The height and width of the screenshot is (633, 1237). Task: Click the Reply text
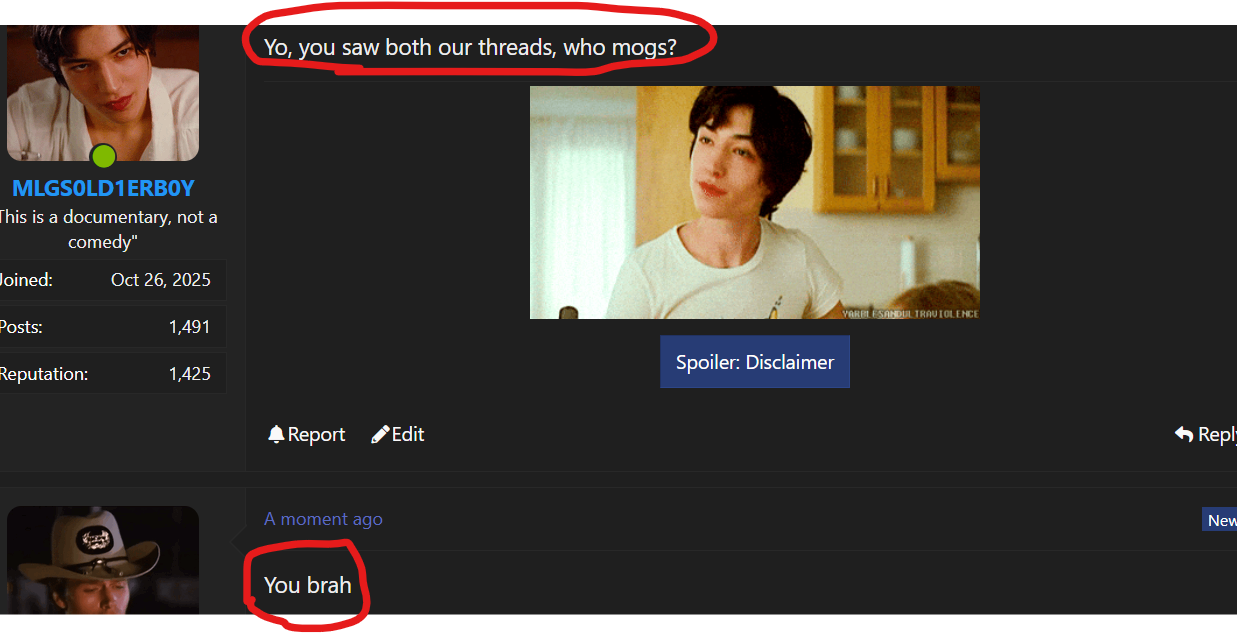click(1217, 434)
